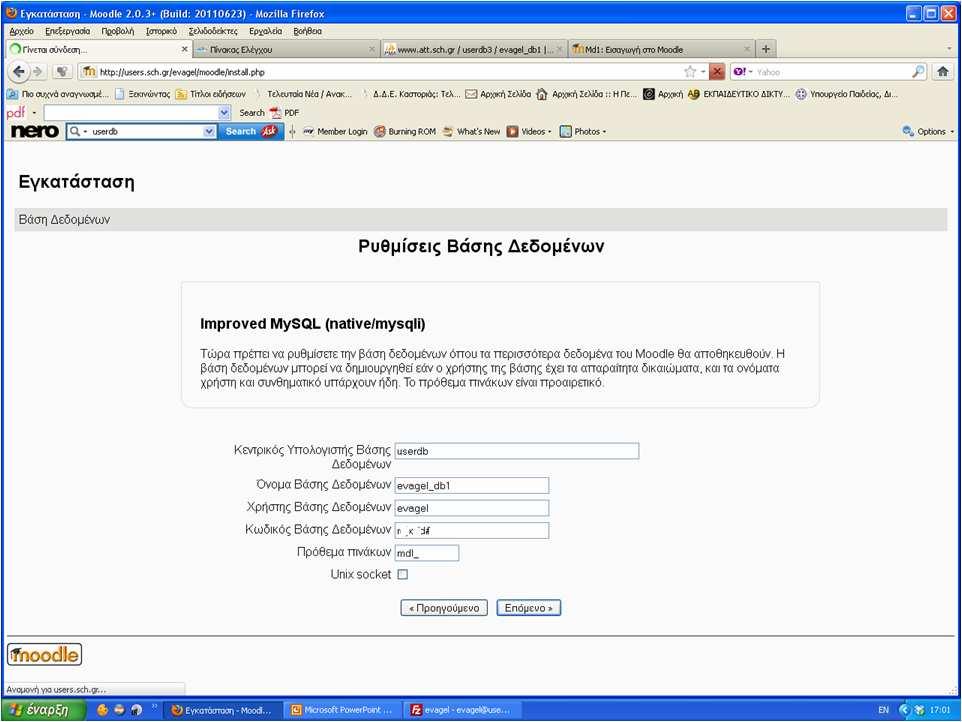The width and height of the screenshot is (962, 722).
Task: Close the 'Γίνεται σύνδεση' tab
Action: [184, 49]
